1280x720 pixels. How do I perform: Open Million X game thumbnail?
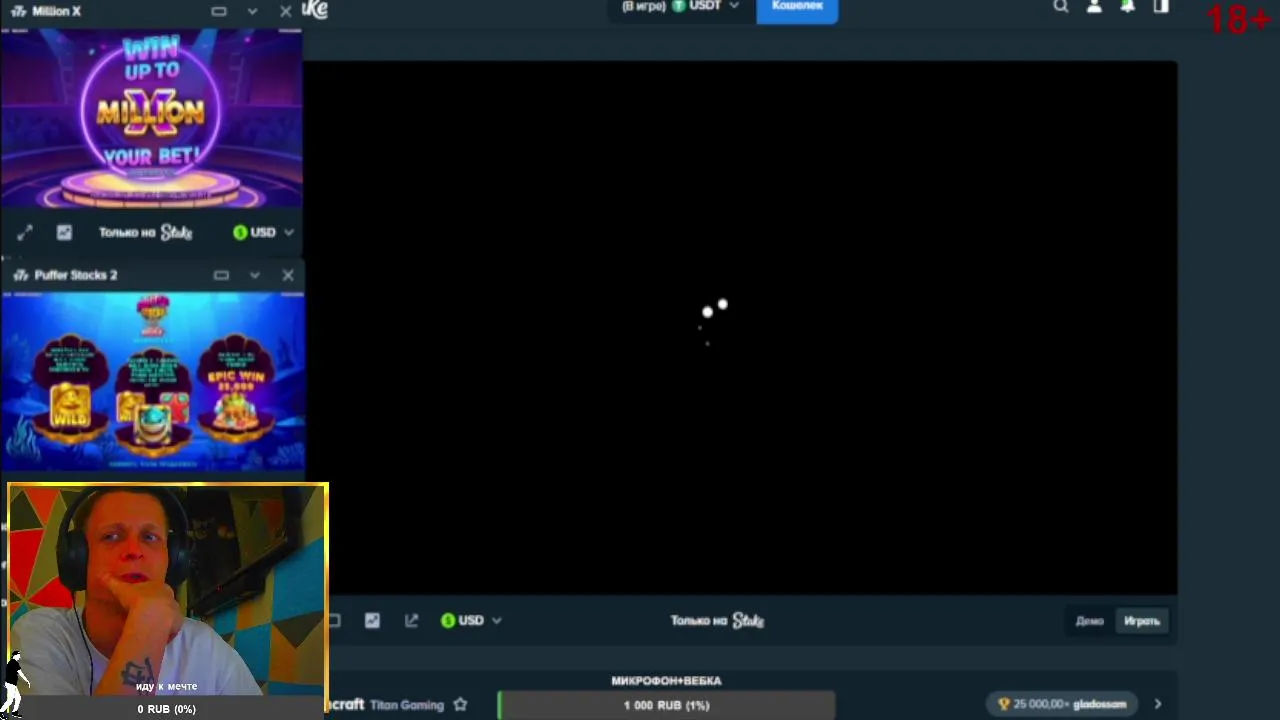click(x=152, y=118)
